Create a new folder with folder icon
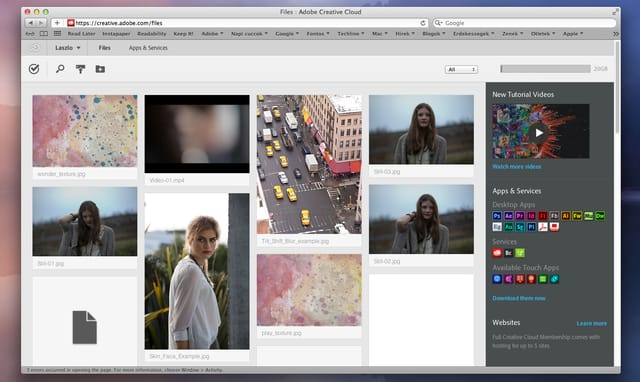Screen dimensions: 640x382 [100, 69]
